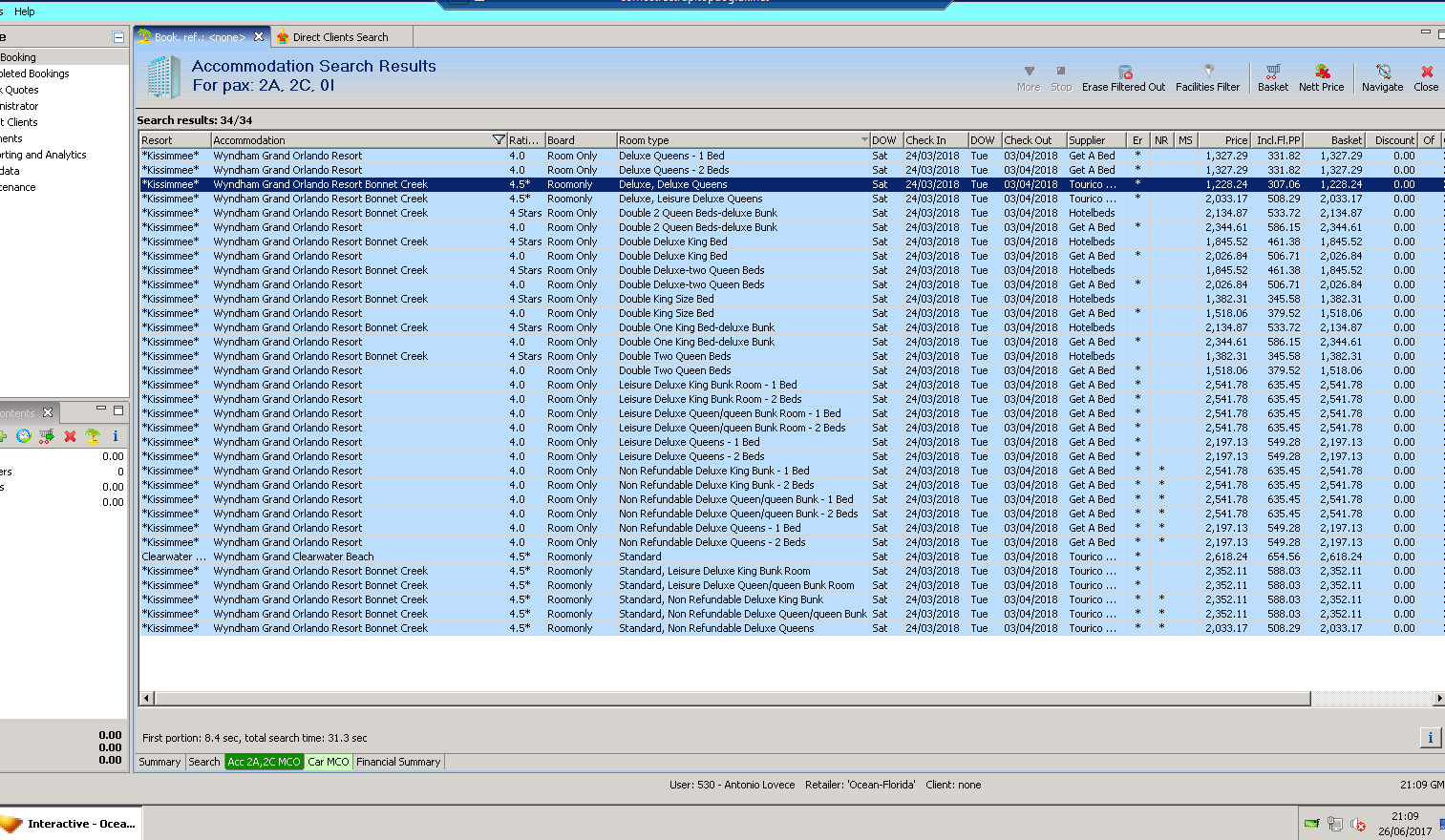Sort by the Check In column header

[936, 140]
